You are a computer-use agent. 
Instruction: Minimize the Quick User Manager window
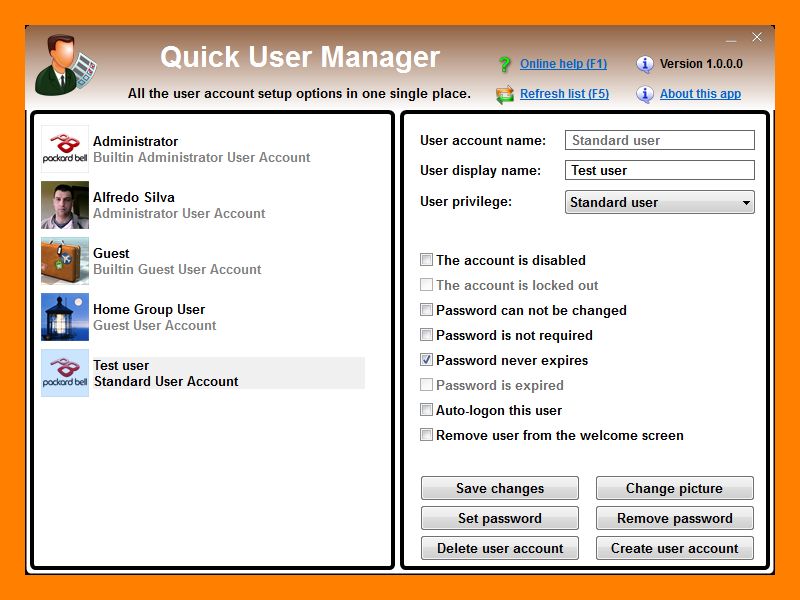(x=731, y=39)
